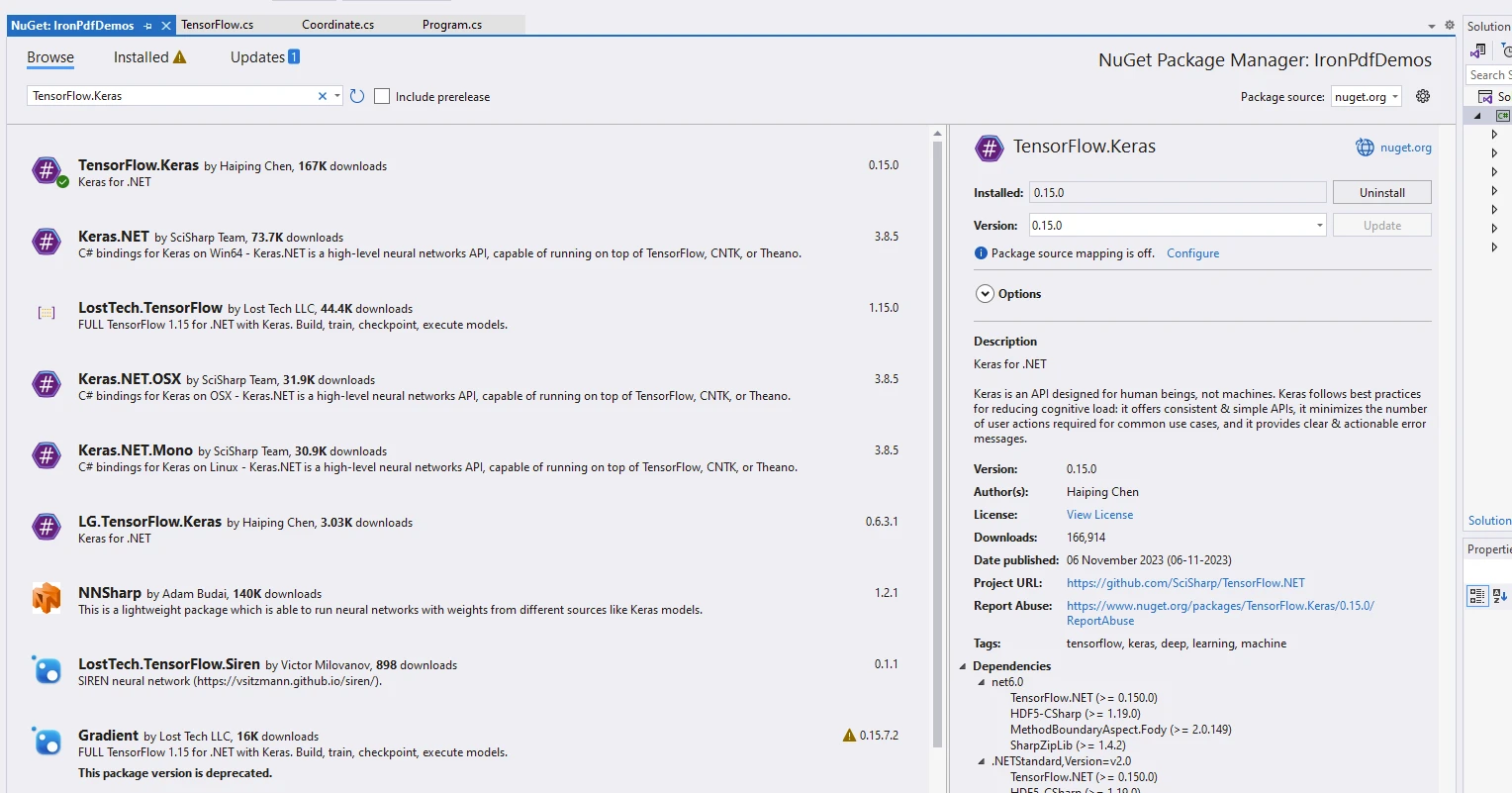Select the LostTech.TensorFlow package title
The height and width of the screenshot is (793, 1512).
pyautogui.click(x=150, y=308)
